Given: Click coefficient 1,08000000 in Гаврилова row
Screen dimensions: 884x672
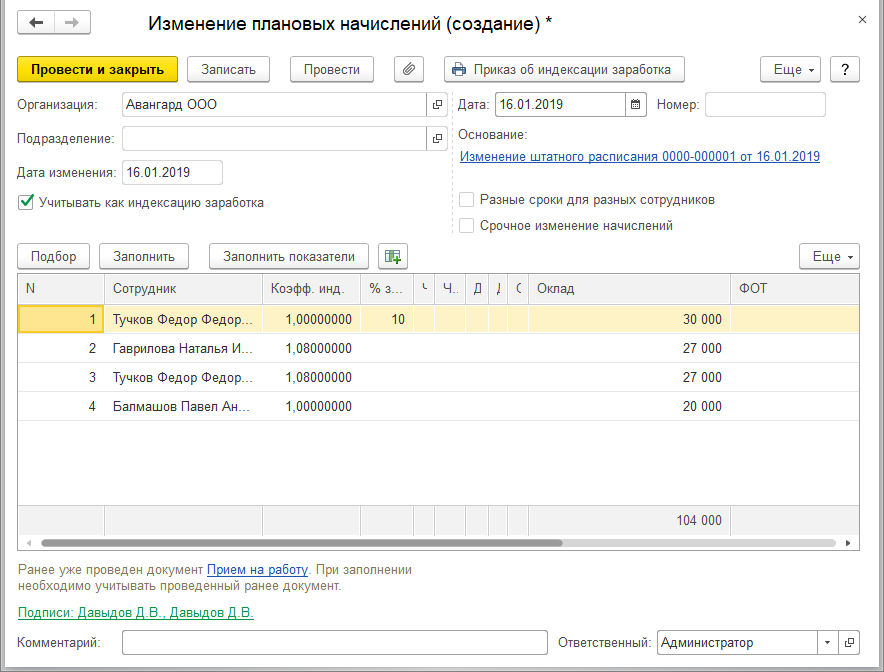Looking at the screenshot, I should click(x=311, y=348).
